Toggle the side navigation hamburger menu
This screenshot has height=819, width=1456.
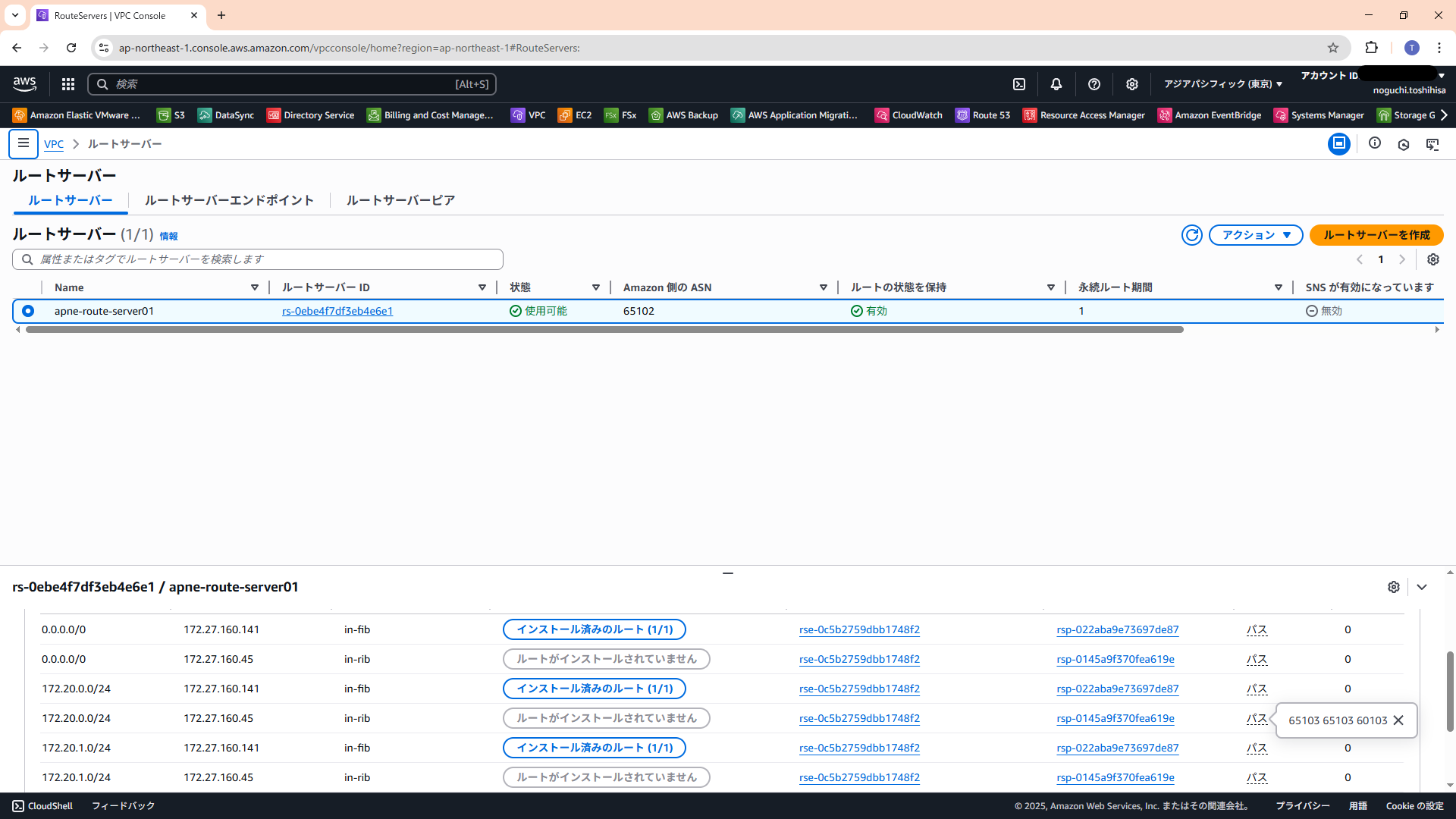(24, 143)
